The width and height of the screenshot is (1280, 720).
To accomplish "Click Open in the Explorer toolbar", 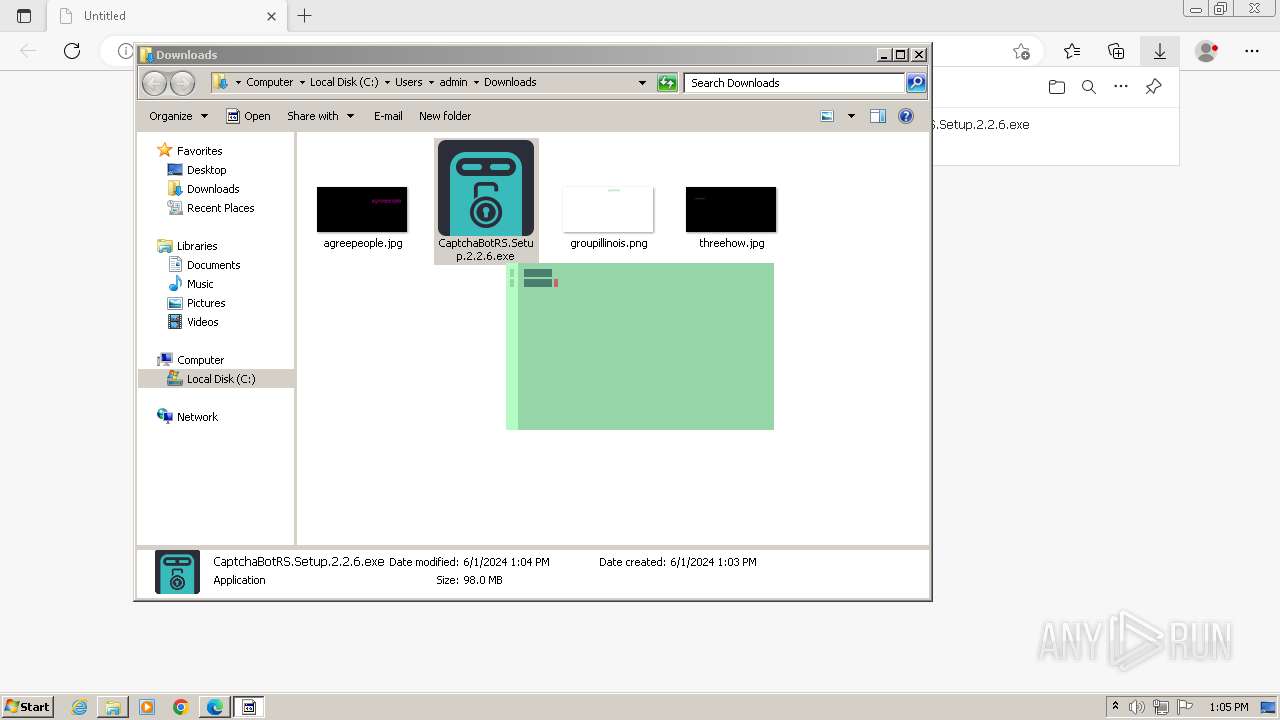I will click(x=248, y=116).
